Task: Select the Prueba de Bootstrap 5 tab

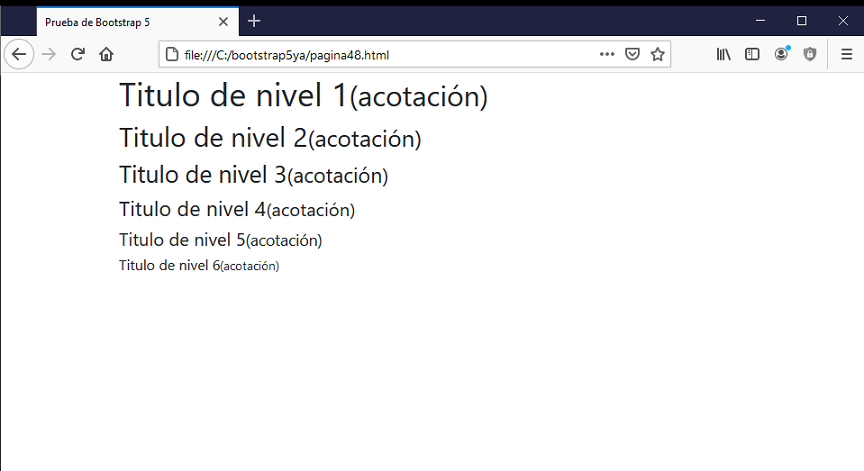Action: click(x=138, y=22)
